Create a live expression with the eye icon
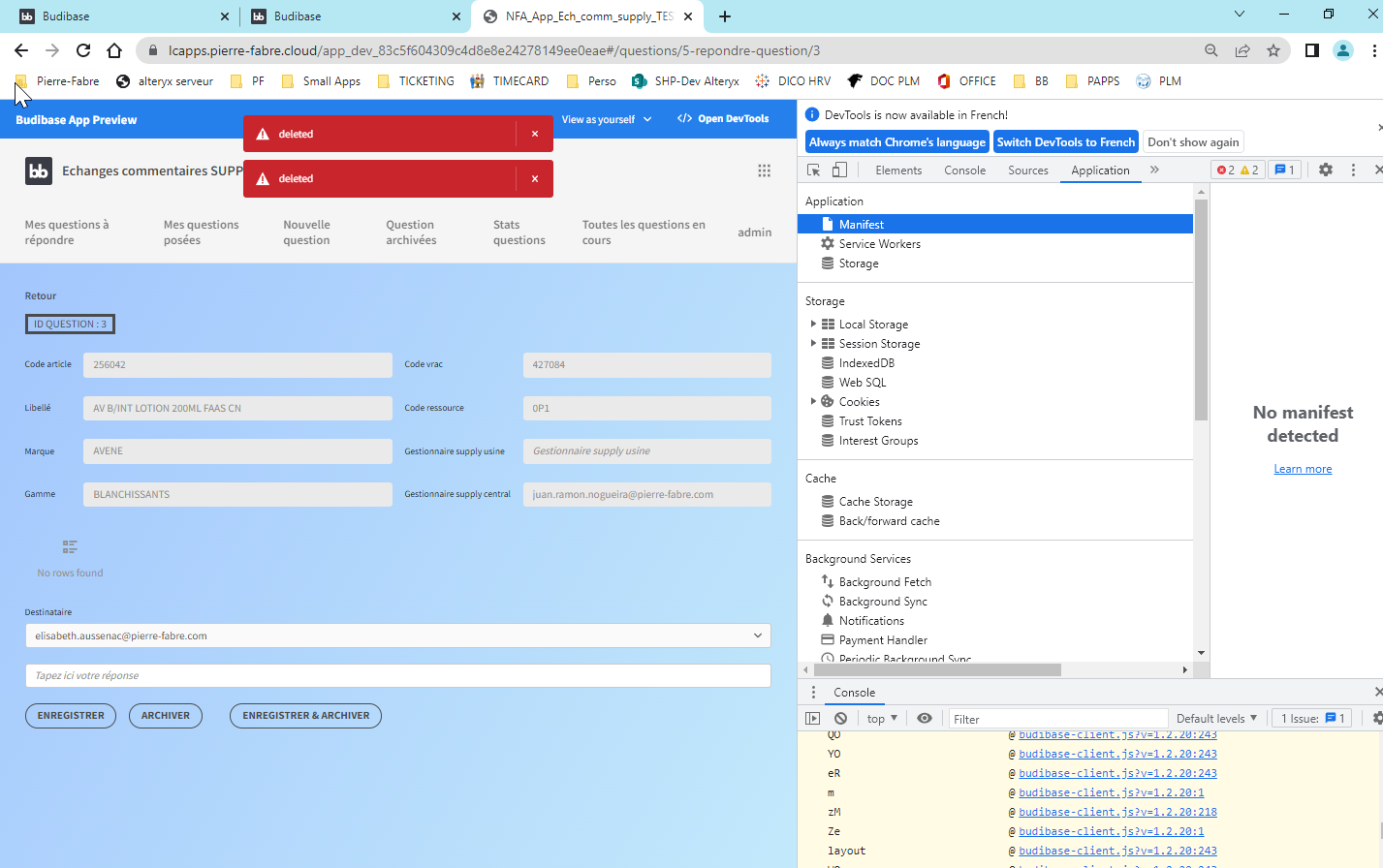This screenshot has width=1383, height=868. (x=925, y=719)
